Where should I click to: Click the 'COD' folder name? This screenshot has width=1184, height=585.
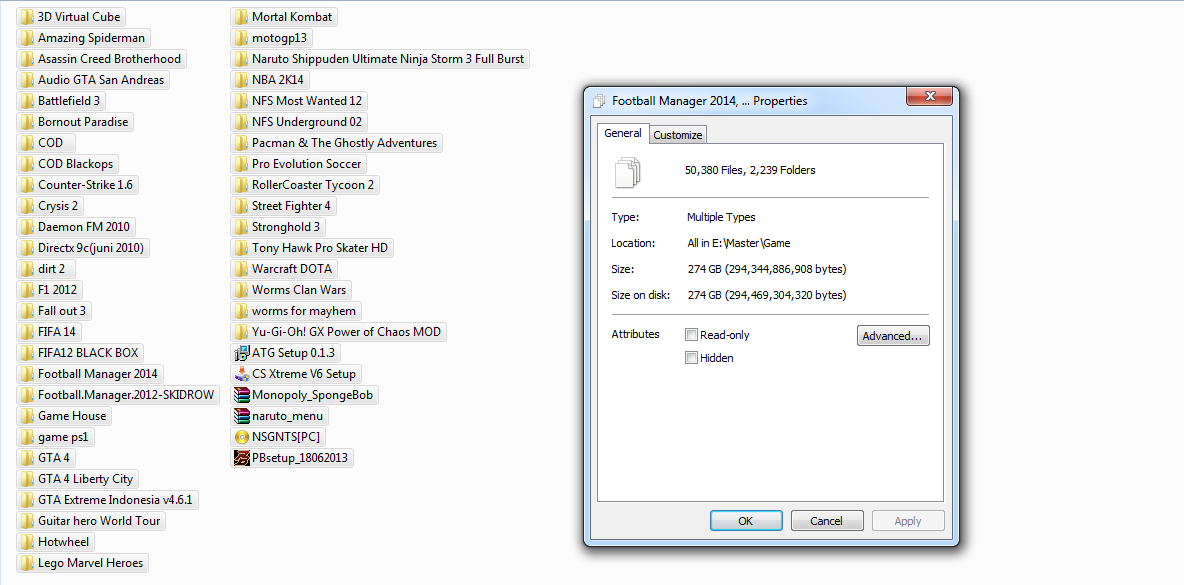pyautogui.click(x=51, y=143)
